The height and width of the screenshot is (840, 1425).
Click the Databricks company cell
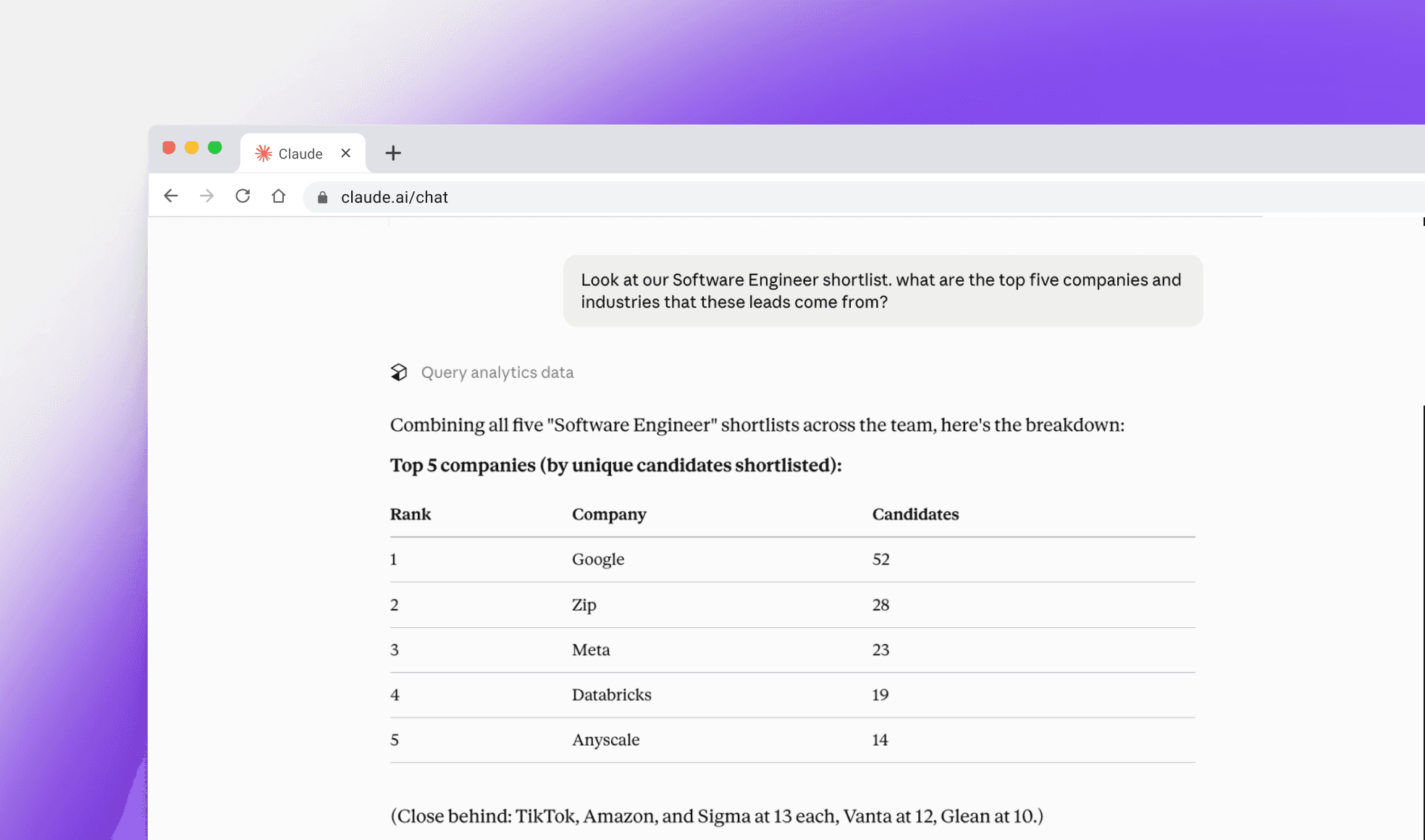[612, 694]
